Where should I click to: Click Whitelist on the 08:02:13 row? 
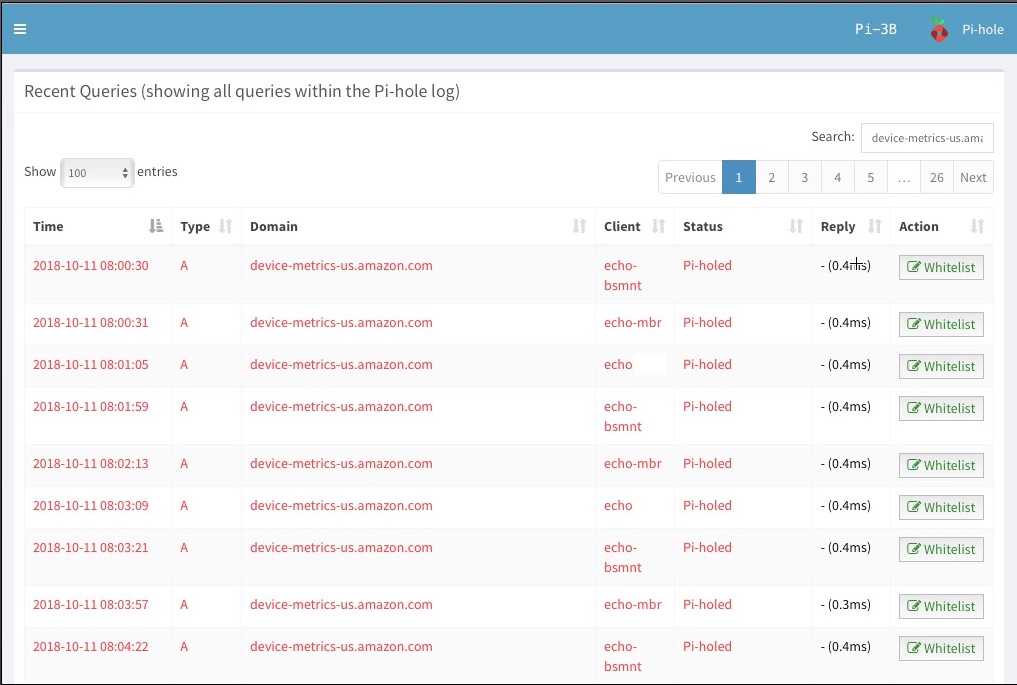click(x=941, y=466)
